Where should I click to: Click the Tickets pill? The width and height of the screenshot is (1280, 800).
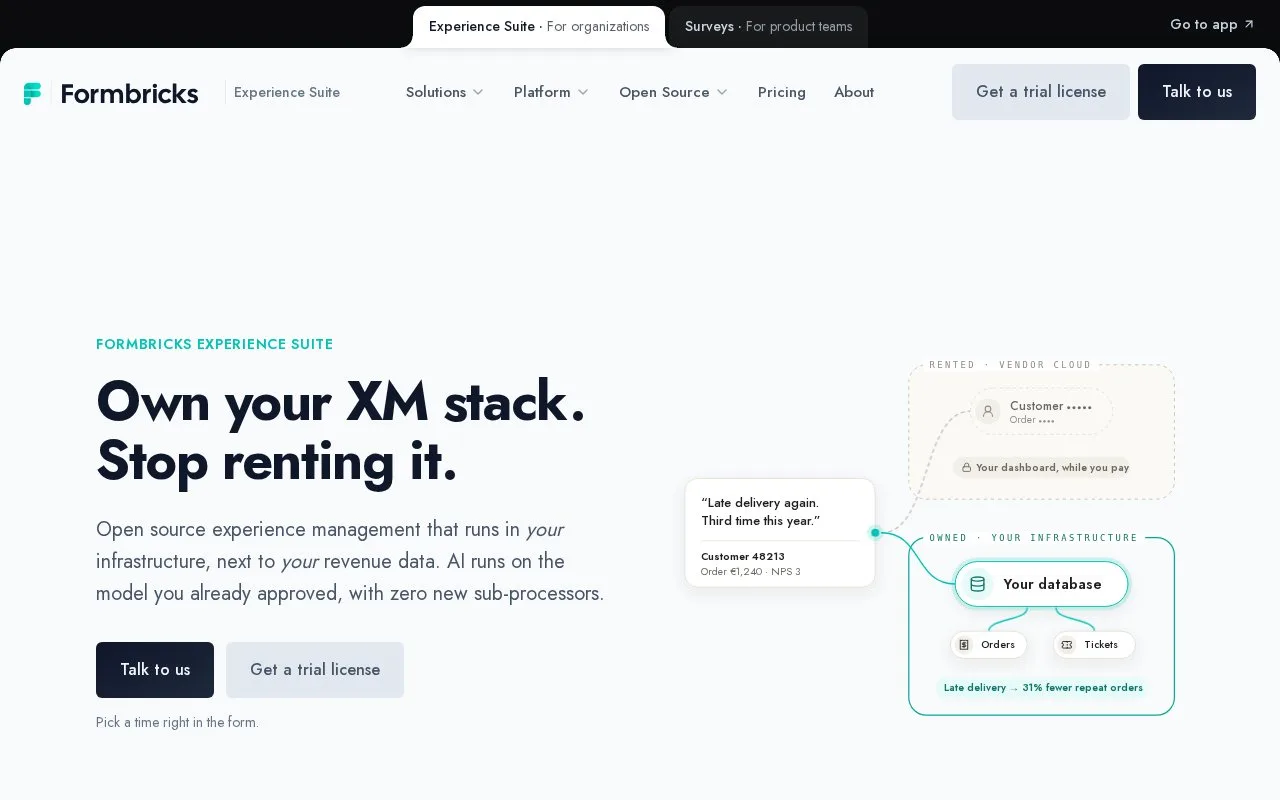[1093, 645]
